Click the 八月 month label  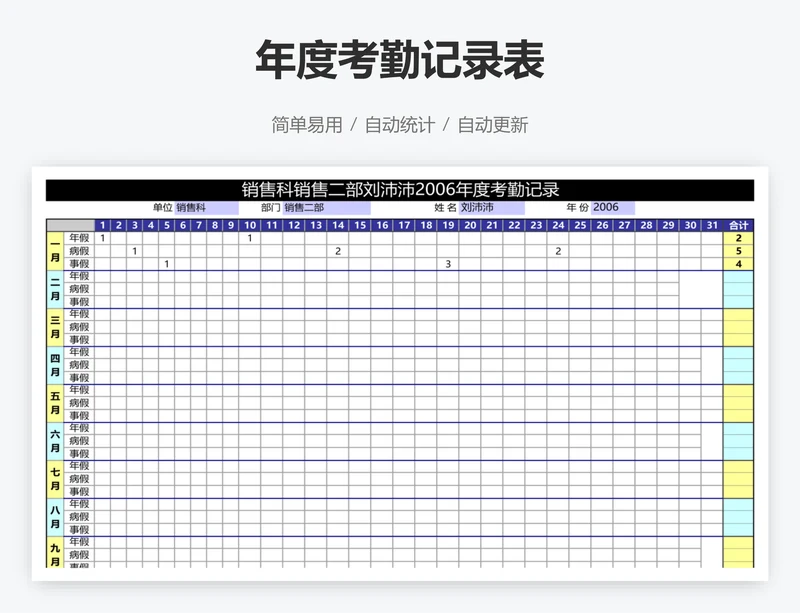55,517
